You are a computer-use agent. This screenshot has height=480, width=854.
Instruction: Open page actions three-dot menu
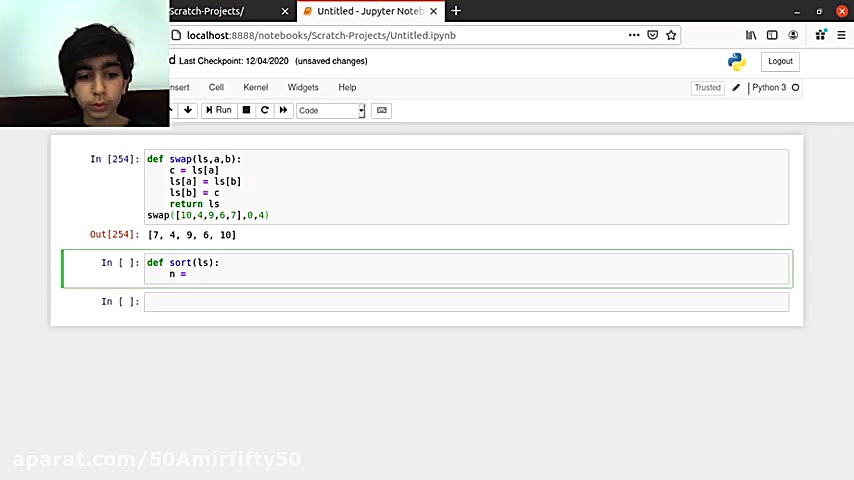(x=634, y=35)
